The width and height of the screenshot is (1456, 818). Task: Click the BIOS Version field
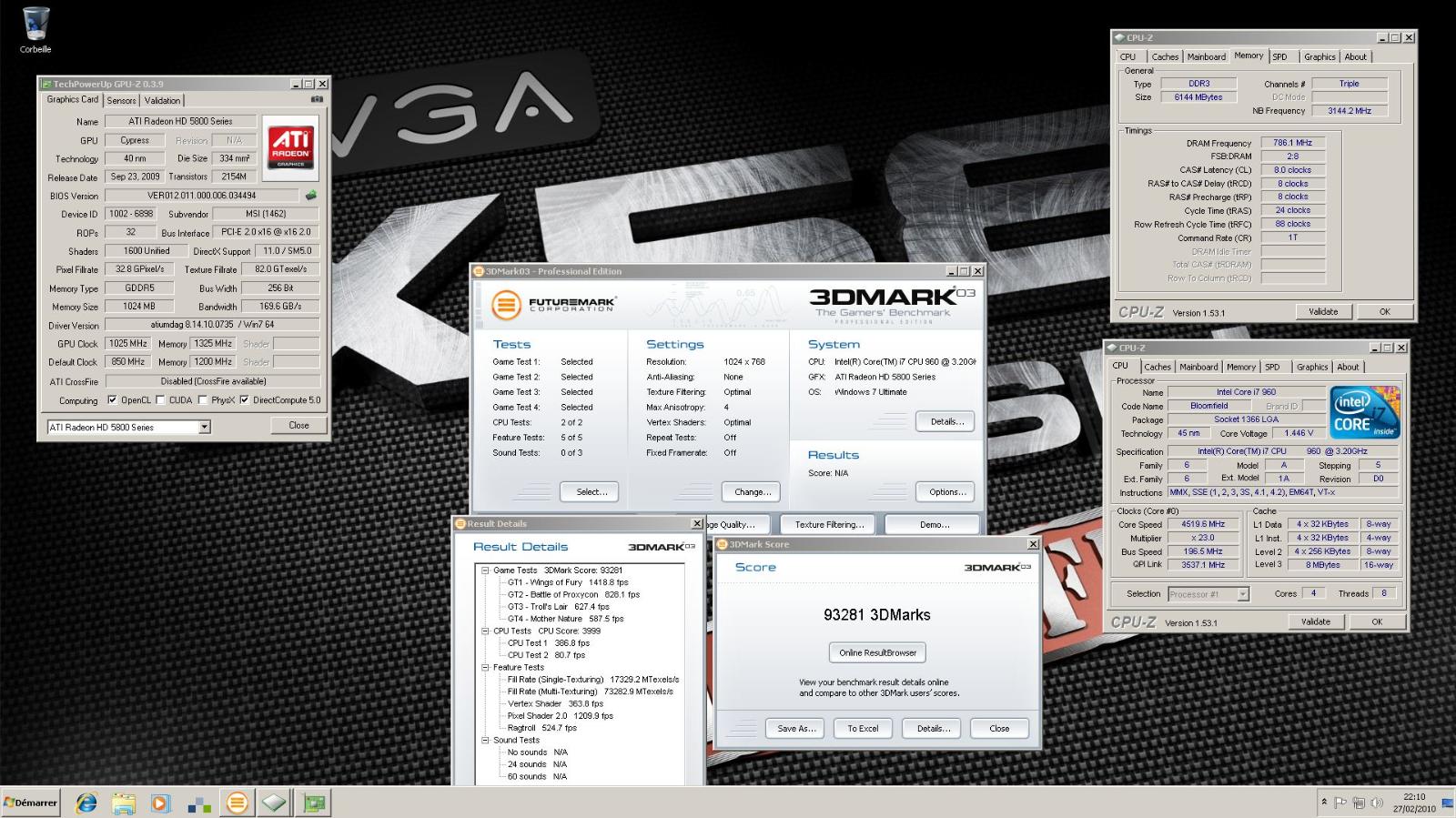(202, 195)
